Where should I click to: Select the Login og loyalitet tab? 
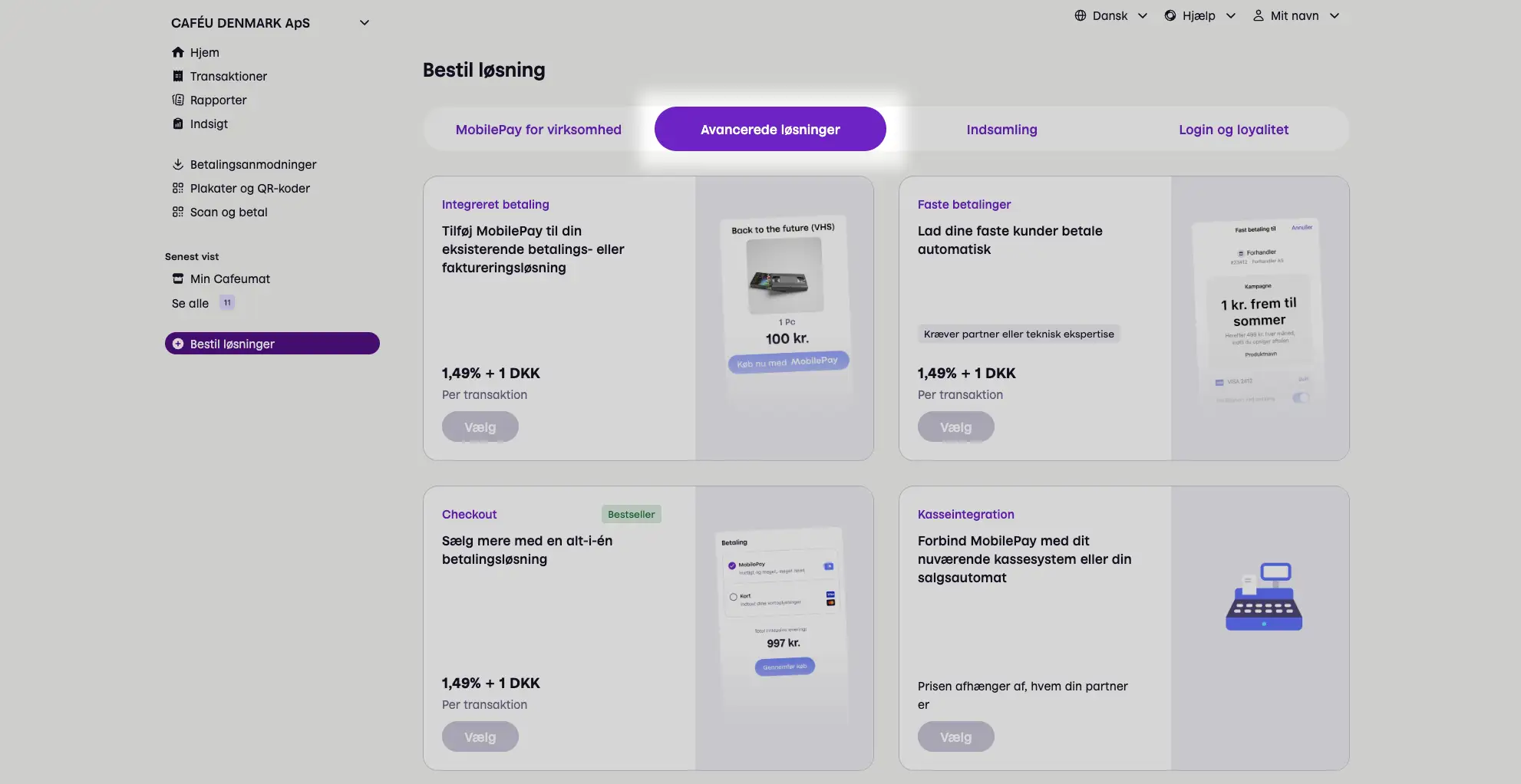[x=1233, y=130]
